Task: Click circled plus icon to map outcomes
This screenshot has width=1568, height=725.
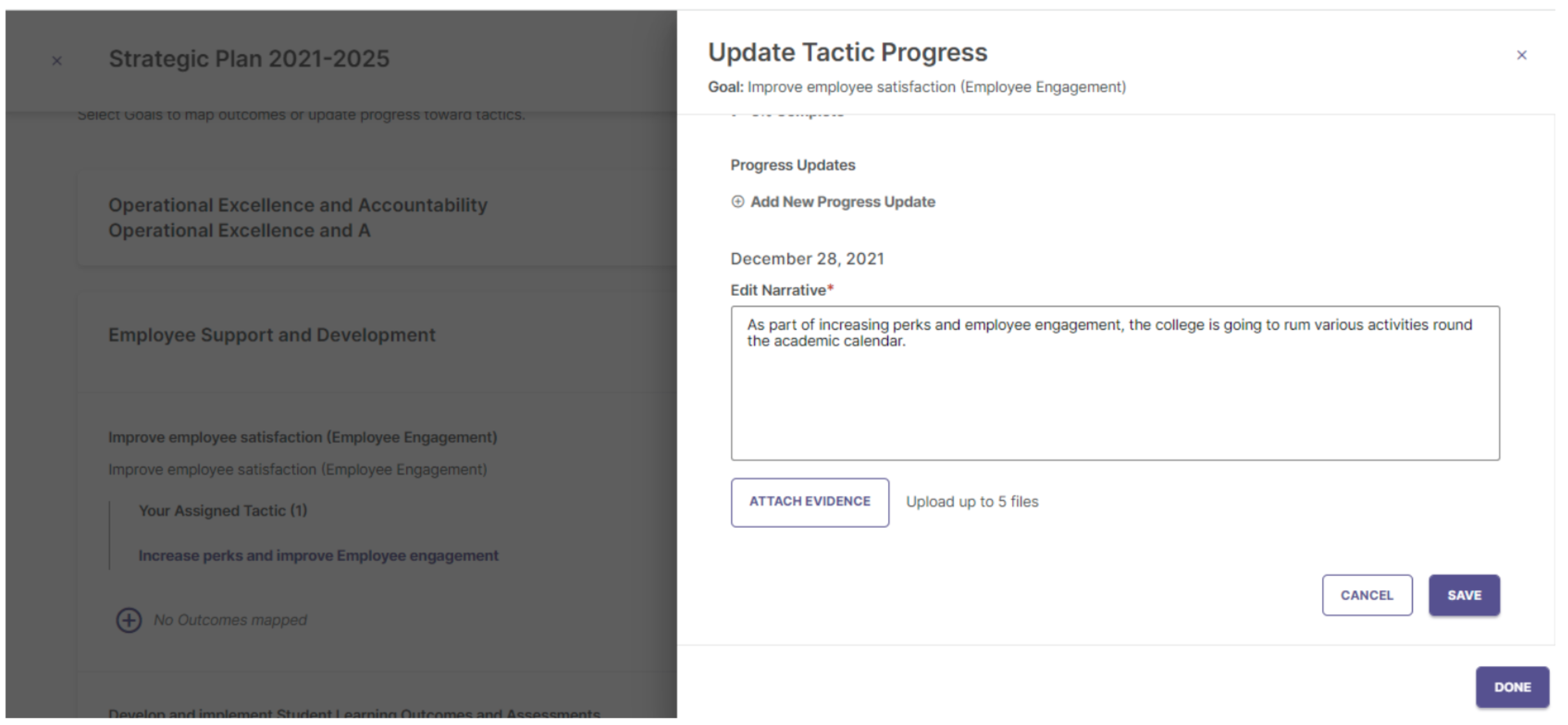Action: [x=129, y=620]
